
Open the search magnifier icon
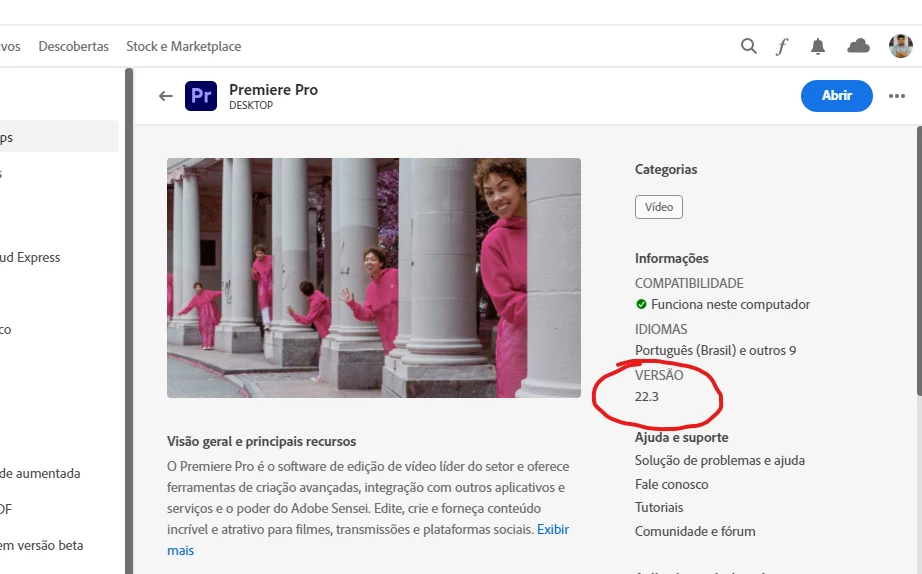[749, 46]
